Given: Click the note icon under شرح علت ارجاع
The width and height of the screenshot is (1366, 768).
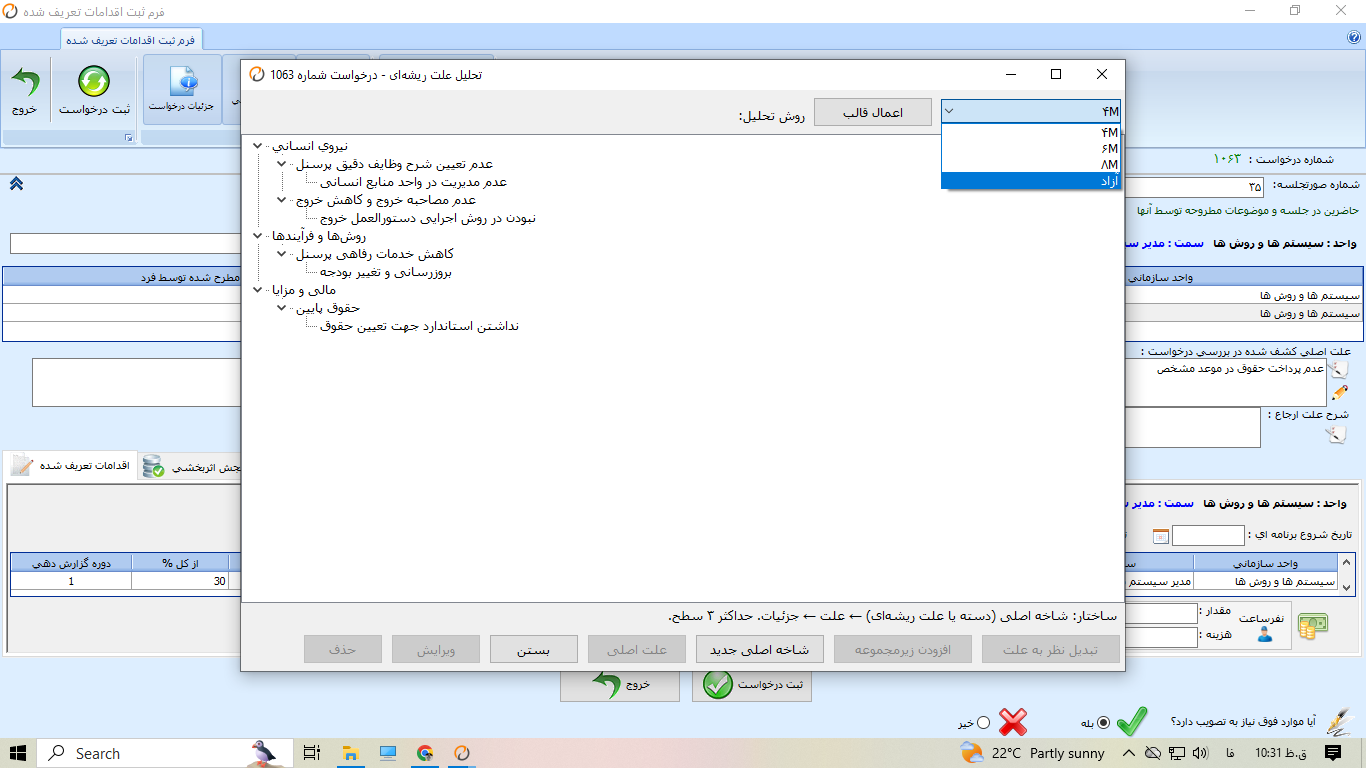Looking at the screenshot, I should tap(1336, 434).
